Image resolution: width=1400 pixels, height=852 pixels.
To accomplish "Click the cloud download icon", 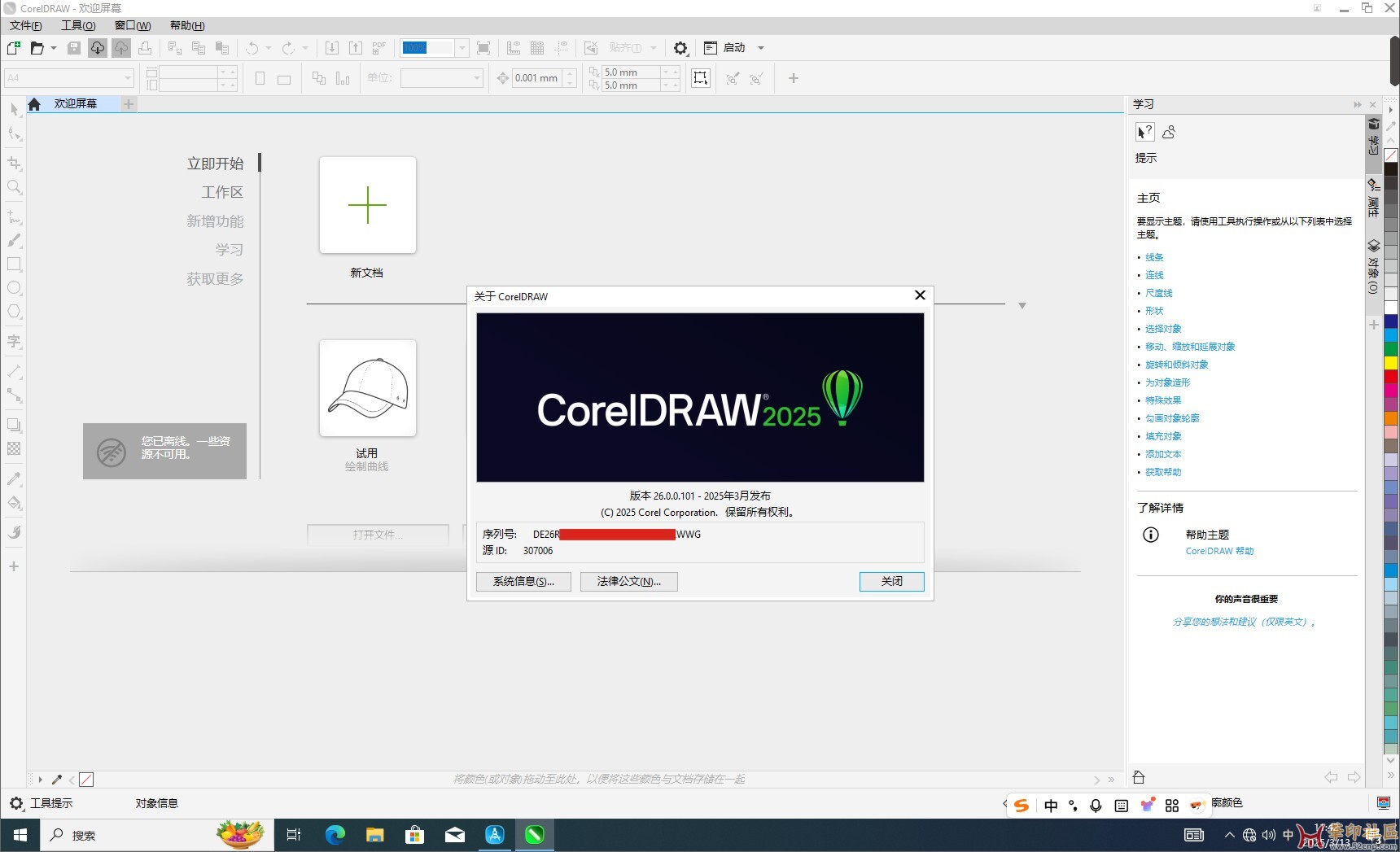I will [98, 48].
